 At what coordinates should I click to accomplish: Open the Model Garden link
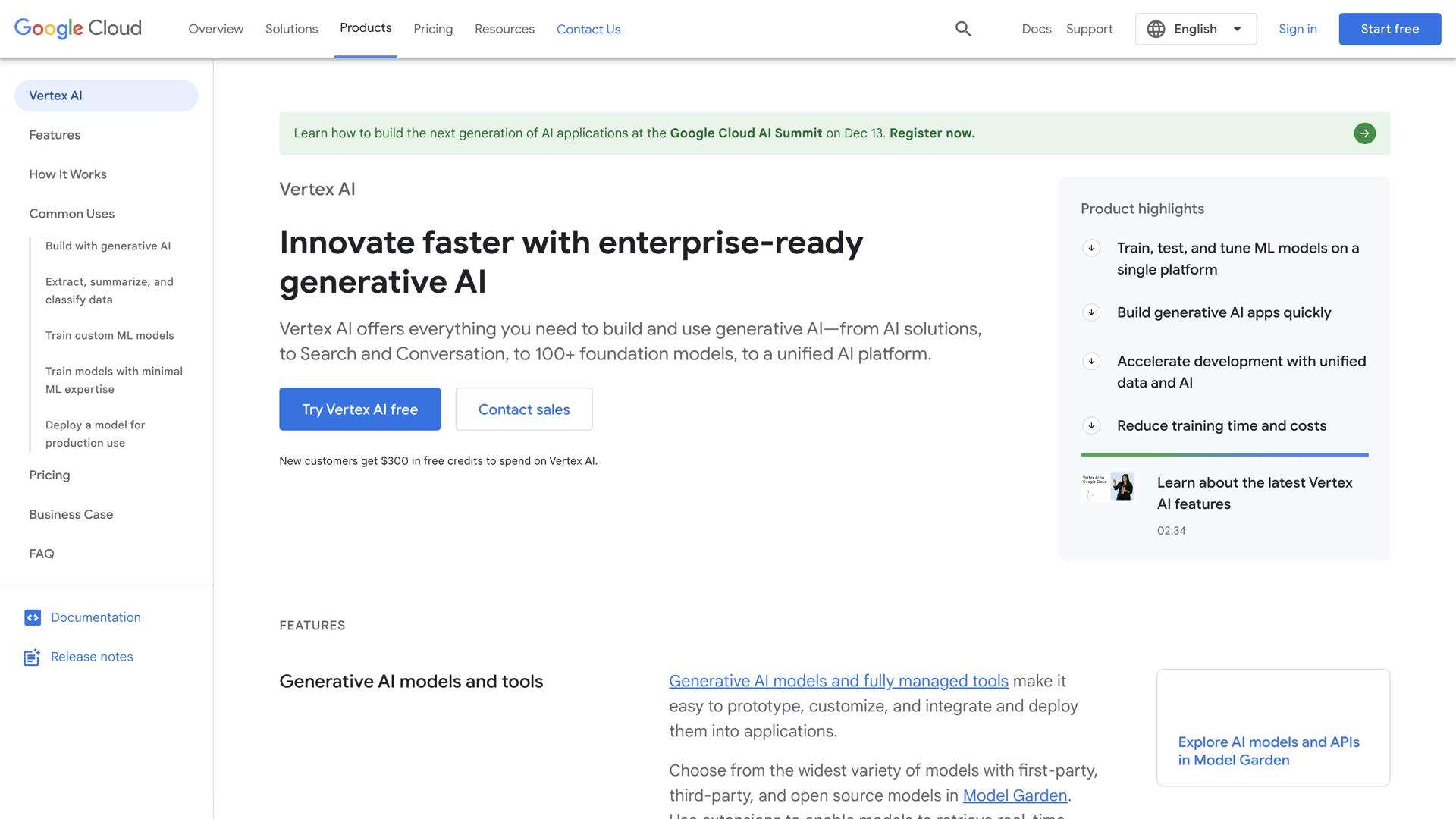1014,795
